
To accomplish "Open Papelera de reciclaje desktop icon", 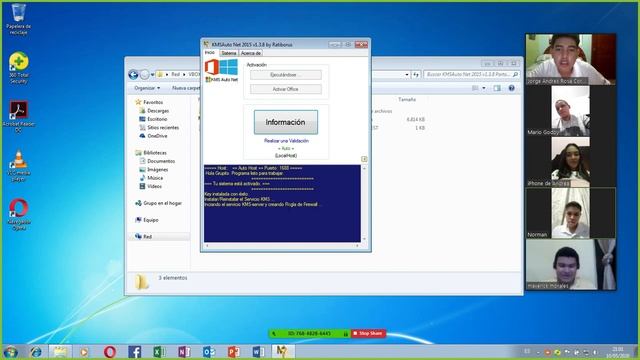I will pos(18,18).
